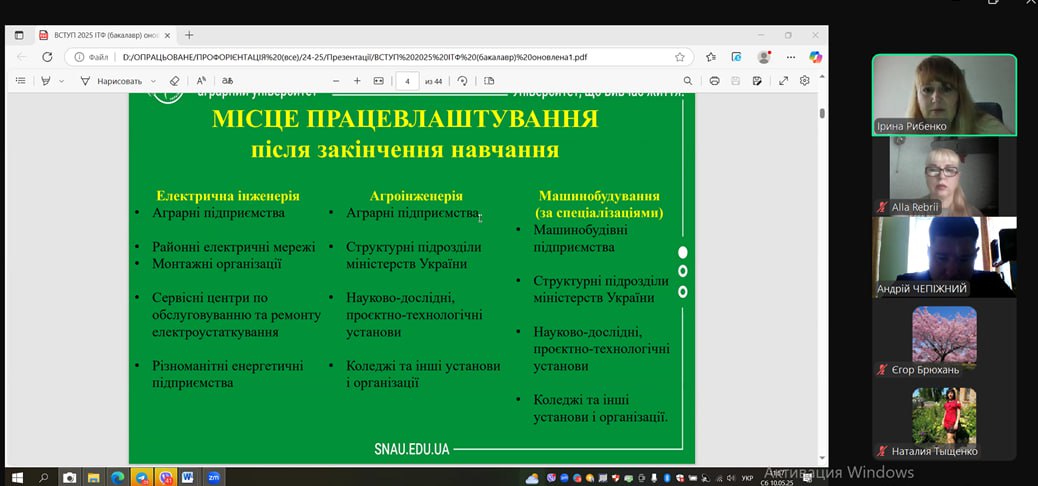This screenshot has width=1038, height=486.
Task: Zoom out the PDF with minus button
Action: (x=336, y=81)
